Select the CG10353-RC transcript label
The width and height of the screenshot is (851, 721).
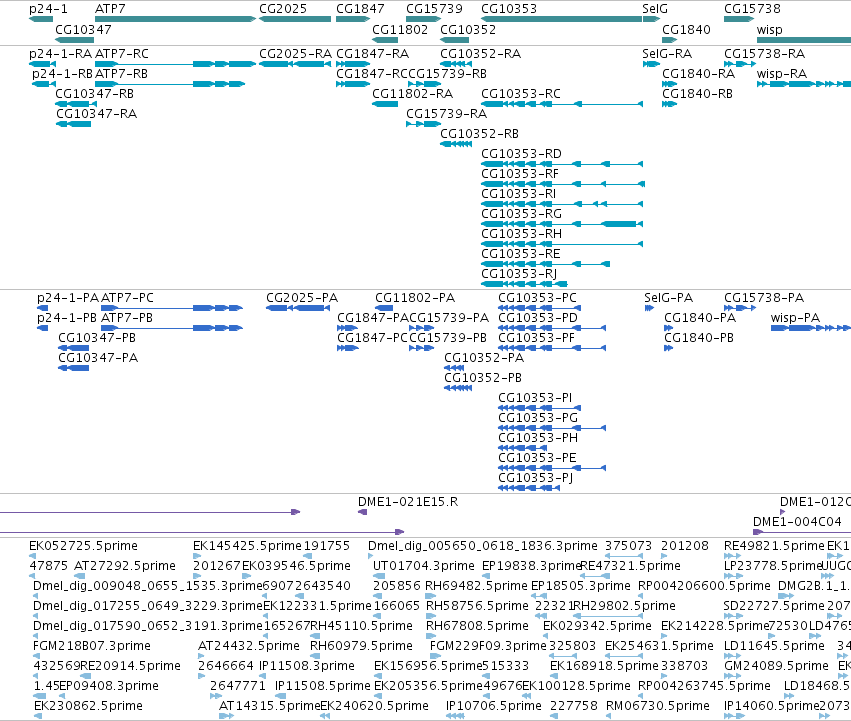(521, 94)
